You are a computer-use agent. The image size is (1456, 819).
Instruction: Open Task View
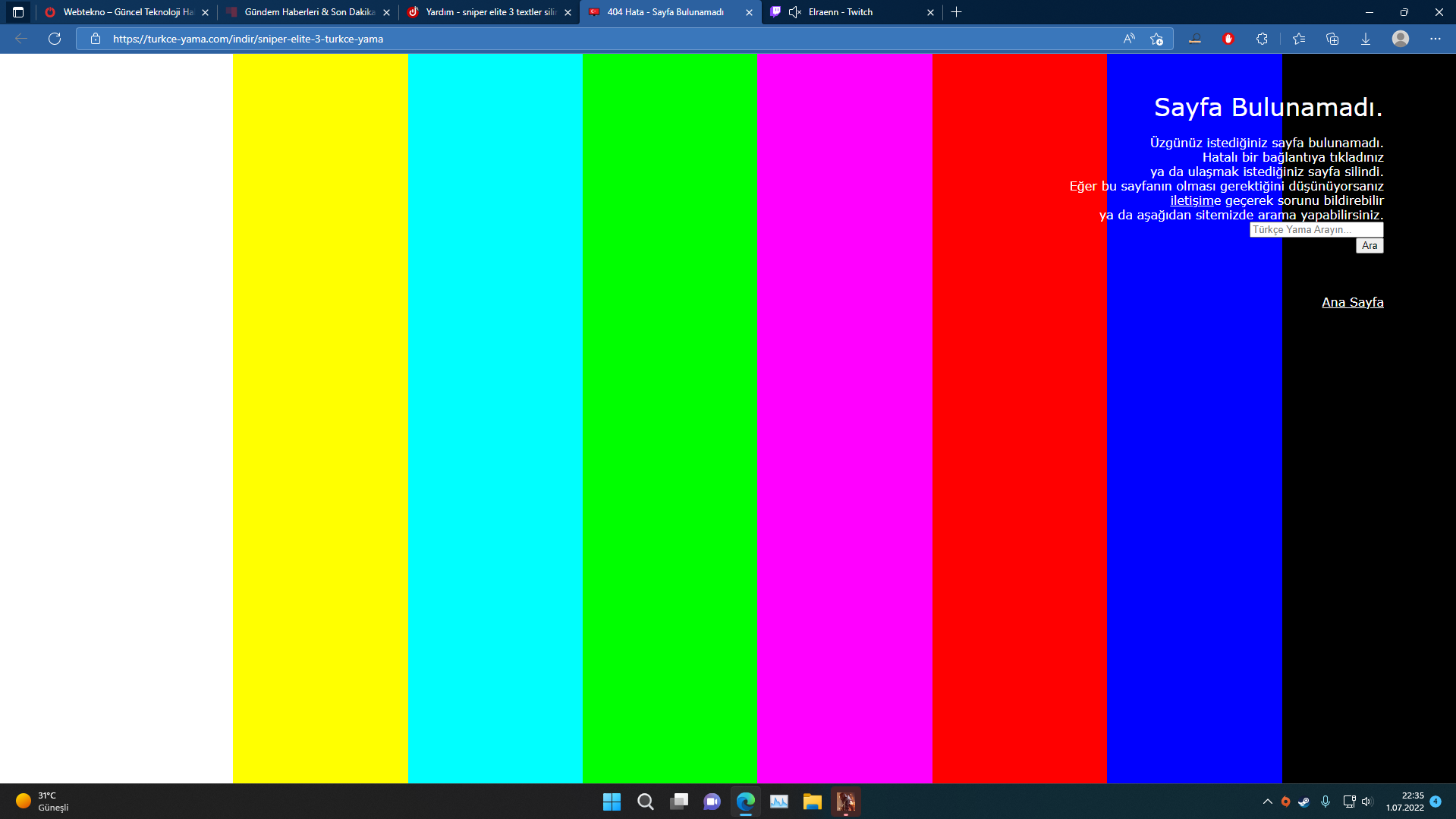678,802
